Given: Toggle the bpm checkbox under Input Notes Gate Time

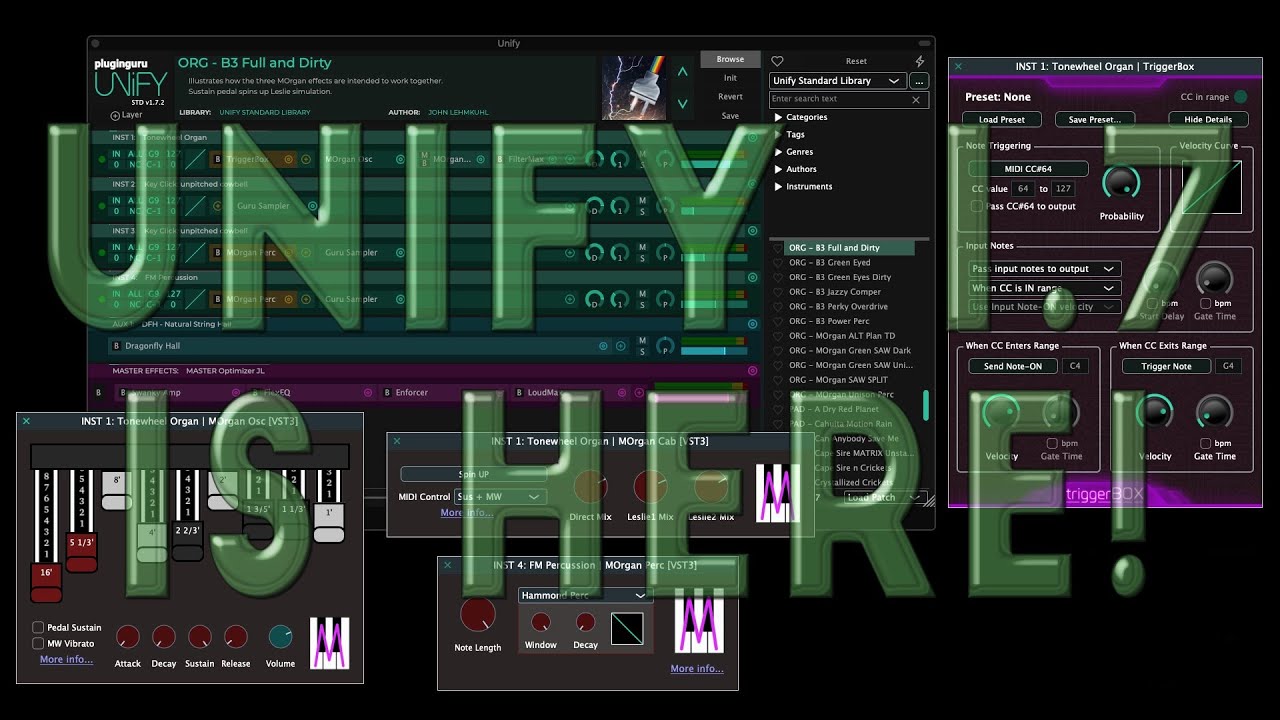Looking at the screenshot, I should (x=1206, y=303).
